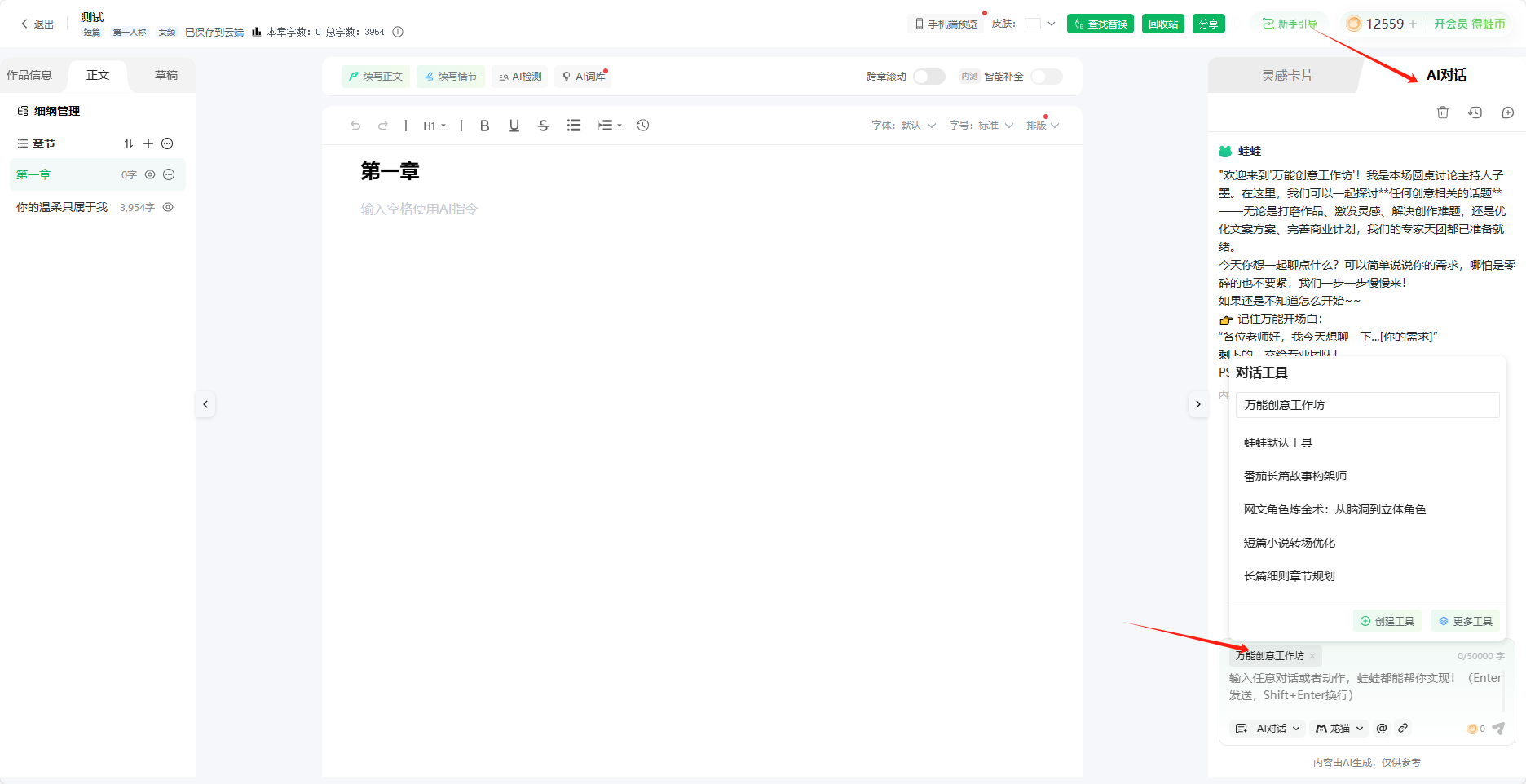
Task: Apply underline formatting
Action: click(x=514, y=126)
